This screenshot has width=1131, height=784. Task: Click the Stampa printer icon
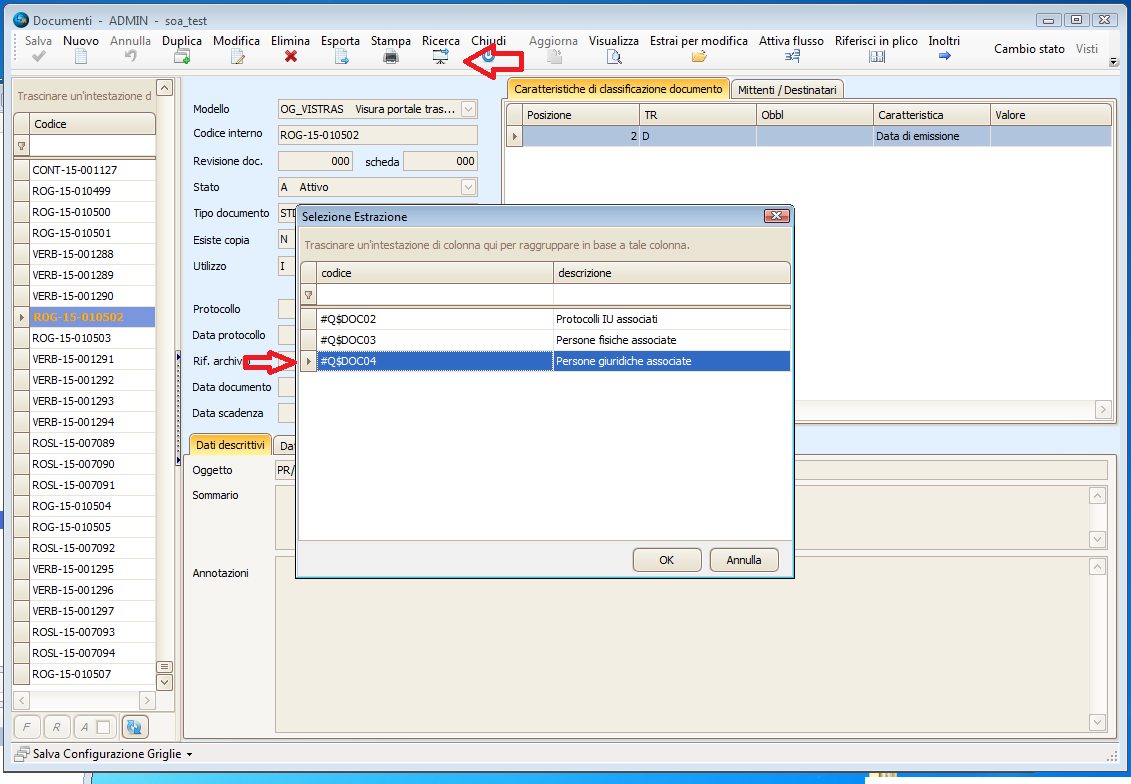pos(391,57)
